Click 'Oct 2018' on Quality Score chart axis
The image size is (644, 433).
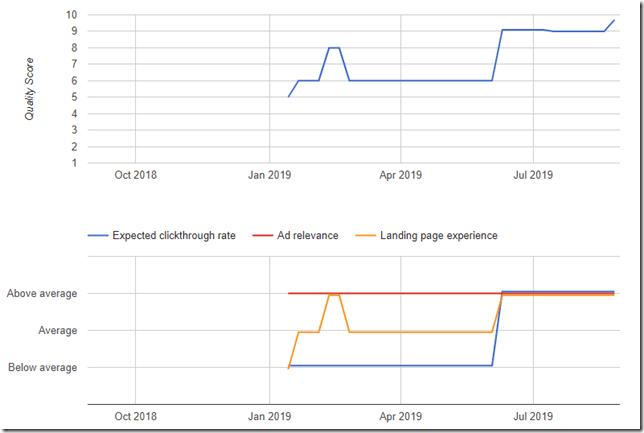coord(135,175)
